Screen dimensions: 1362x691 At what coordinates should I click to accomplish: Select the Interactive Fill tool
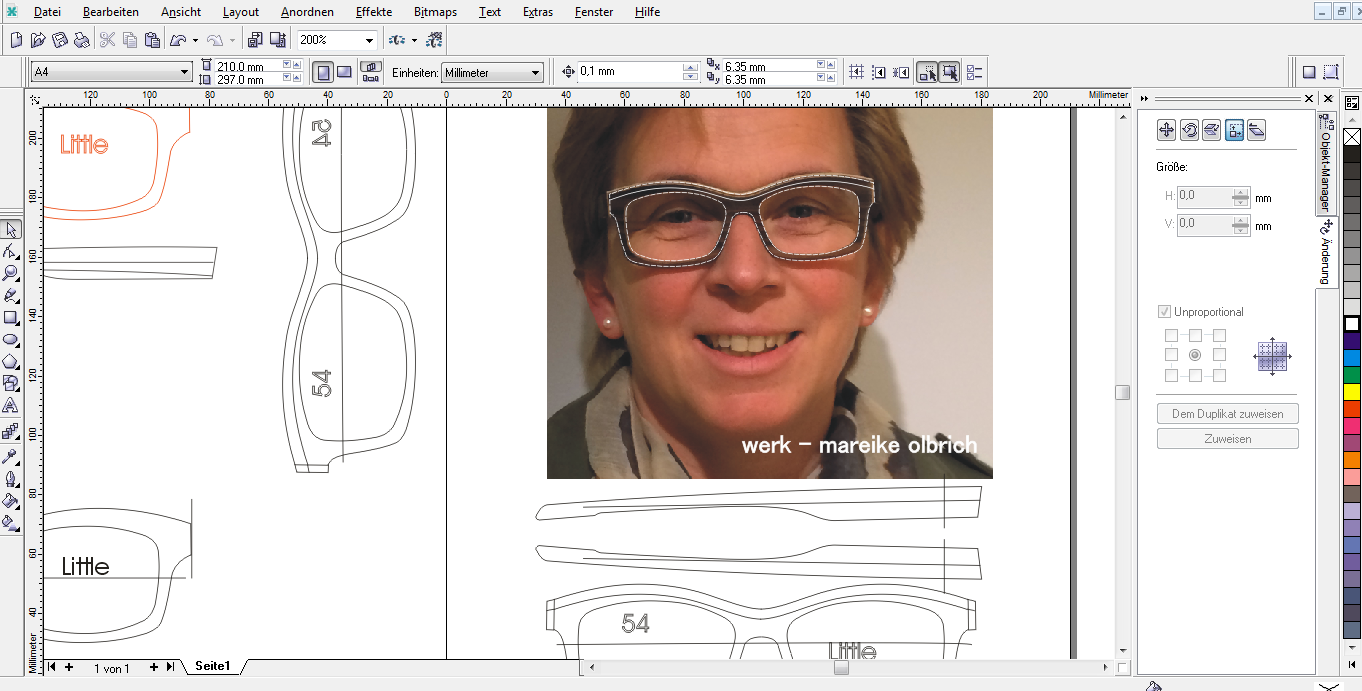click(11, 522)
